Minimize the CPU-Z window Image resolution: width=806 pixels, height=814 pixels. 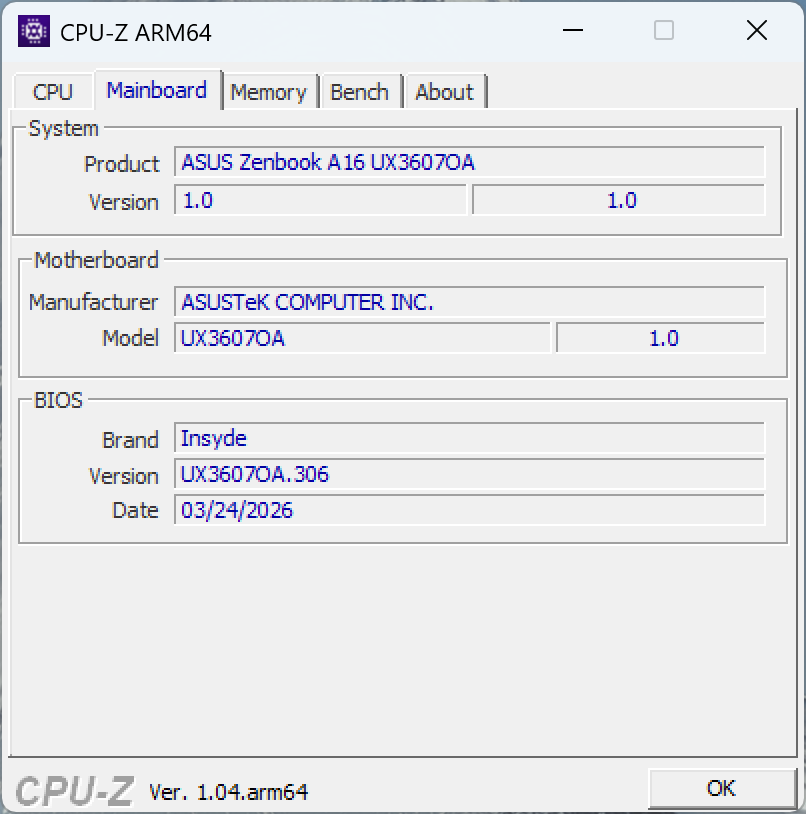(572, 31)
